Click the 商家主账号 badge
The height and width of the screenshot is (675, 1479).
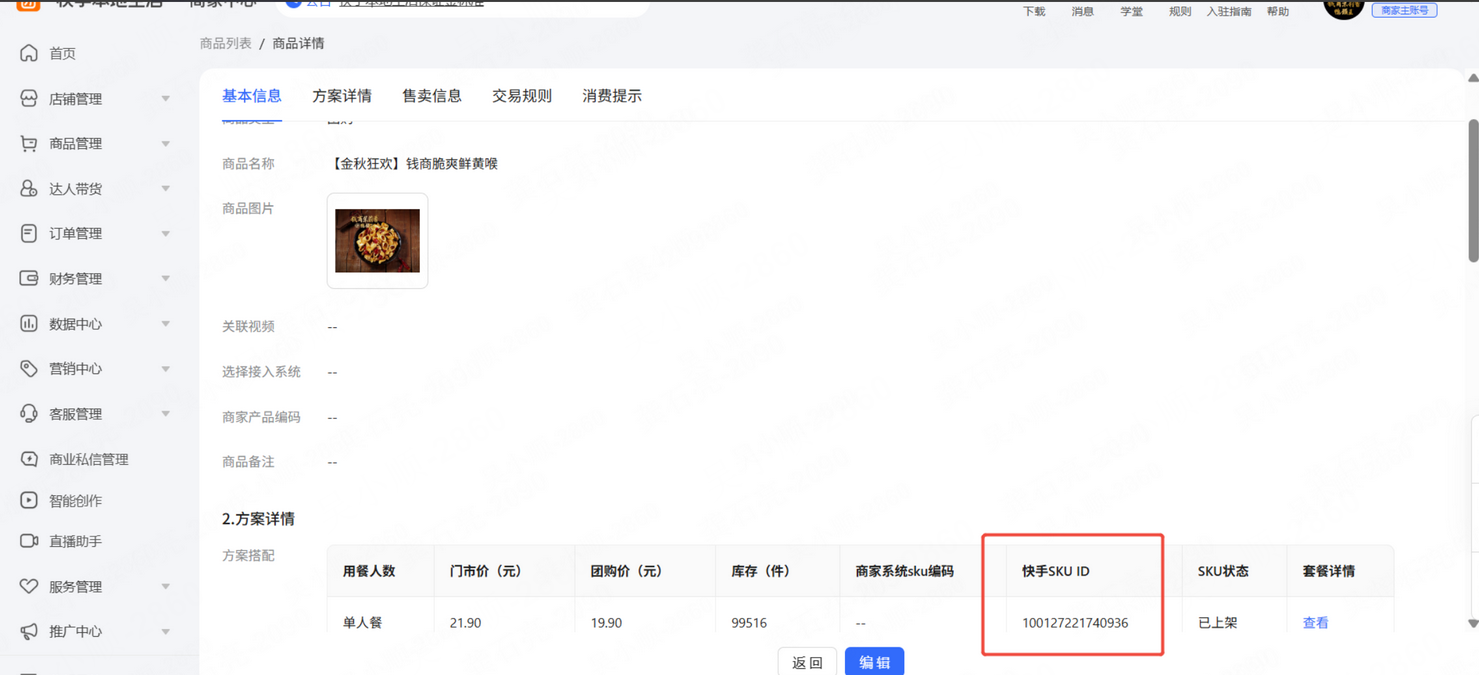click(x=1404, y=10)
